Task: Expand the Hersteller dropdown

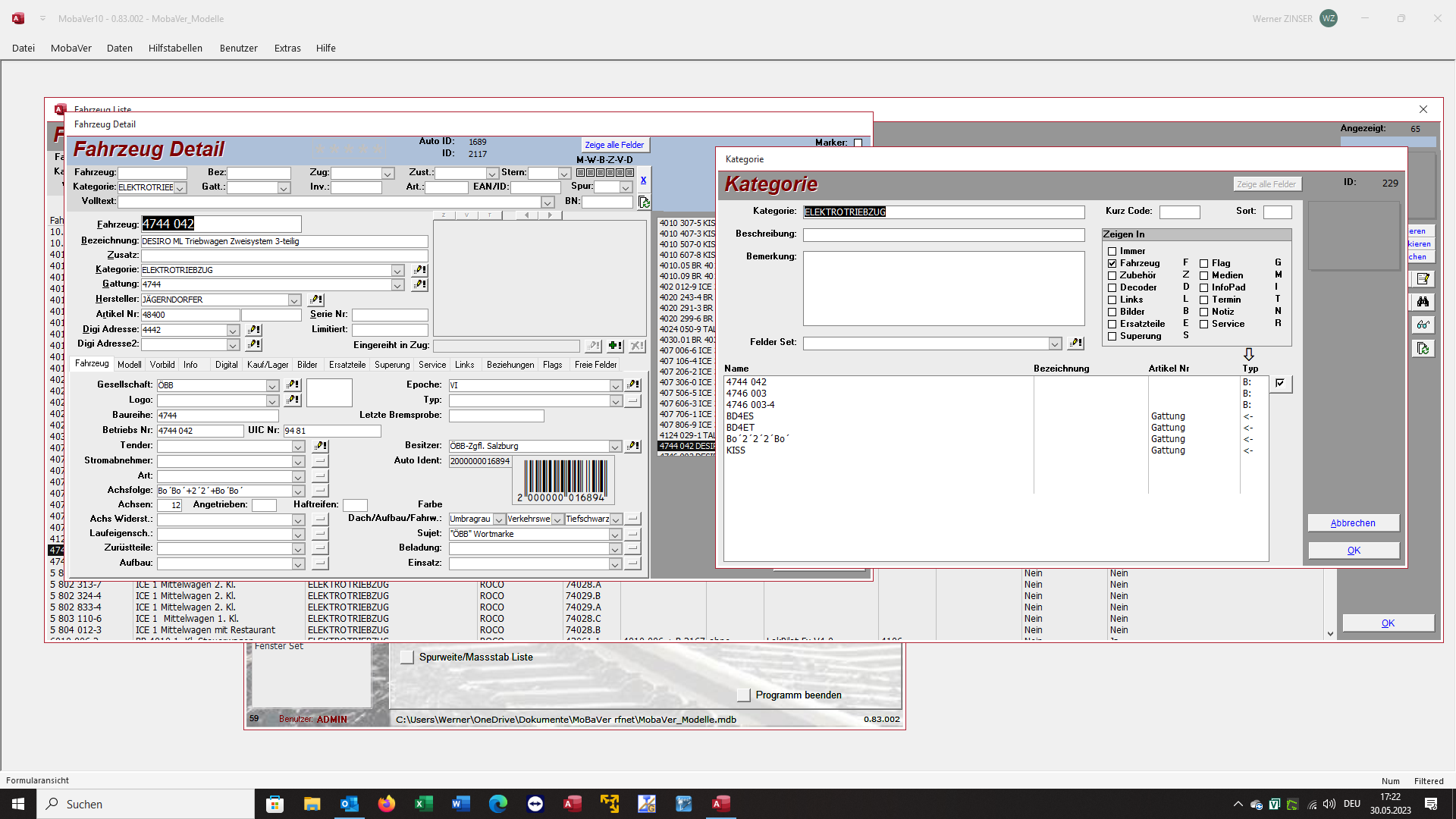Action: [294, 300]
